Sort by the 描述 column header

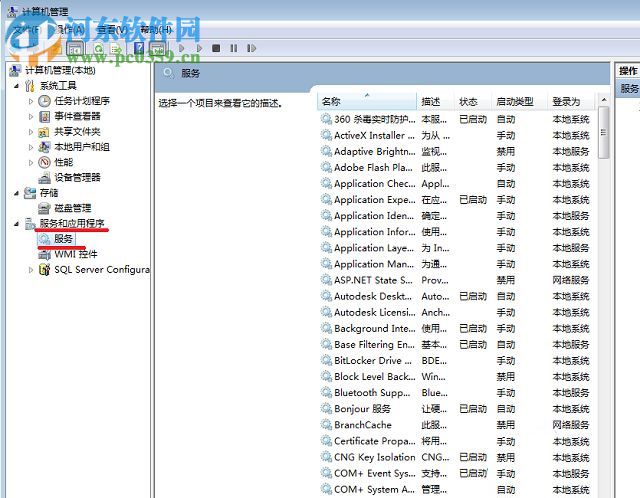pos(435,101)
